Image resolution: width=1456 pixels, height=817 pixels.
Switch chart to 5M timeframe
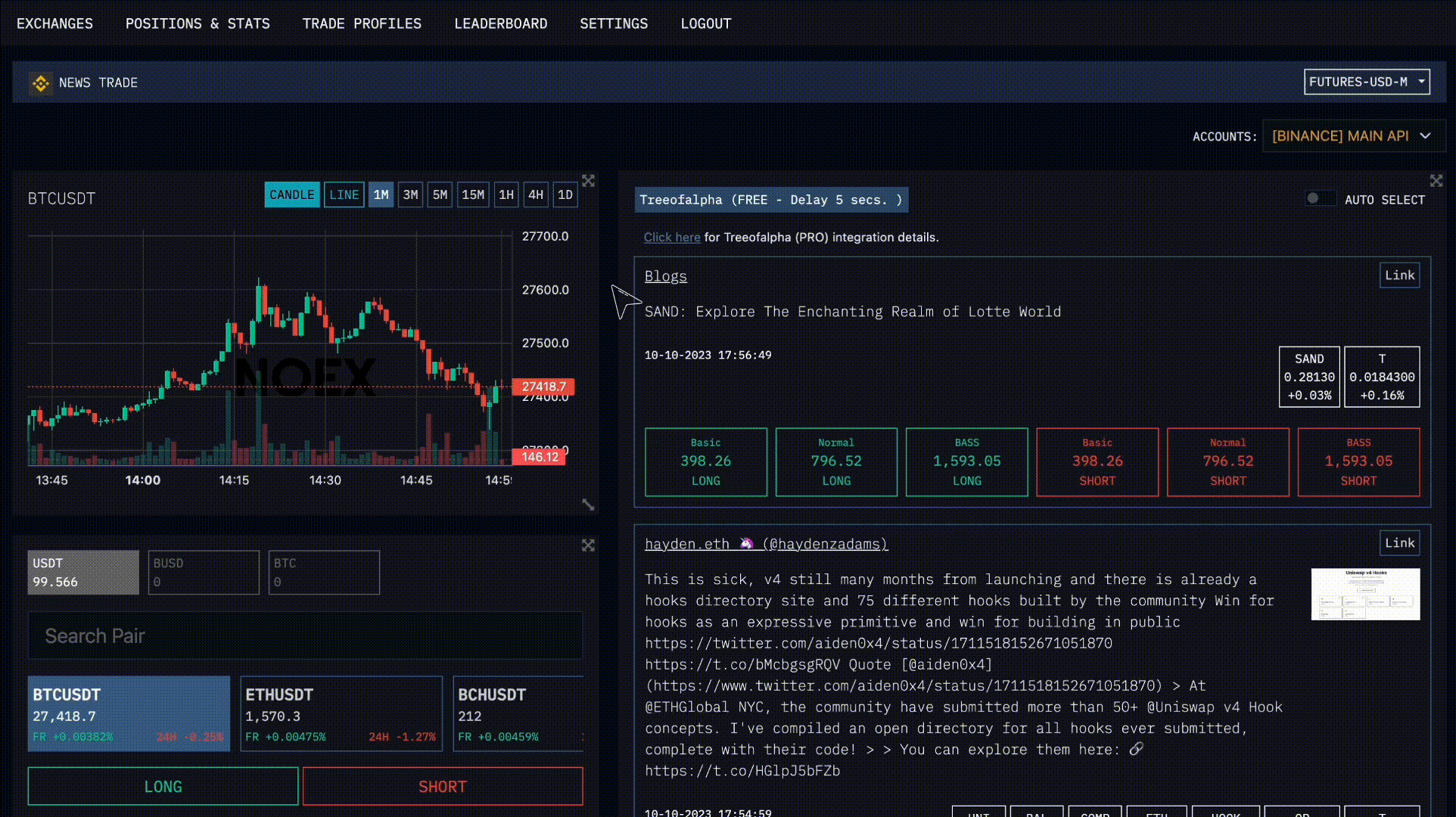click(x=440, y=195)
